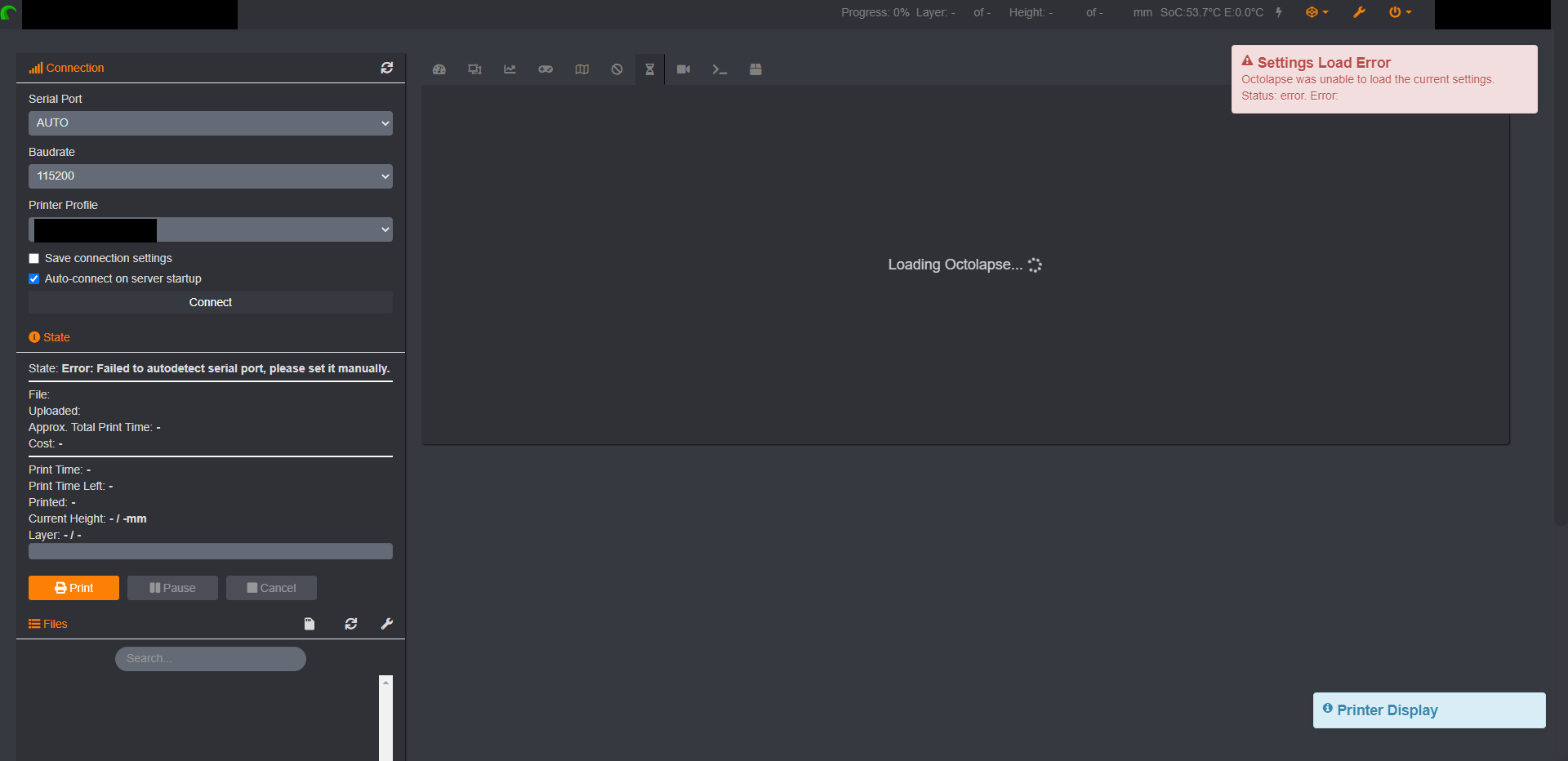Click the OctoPrint logo in navbar

9,13
